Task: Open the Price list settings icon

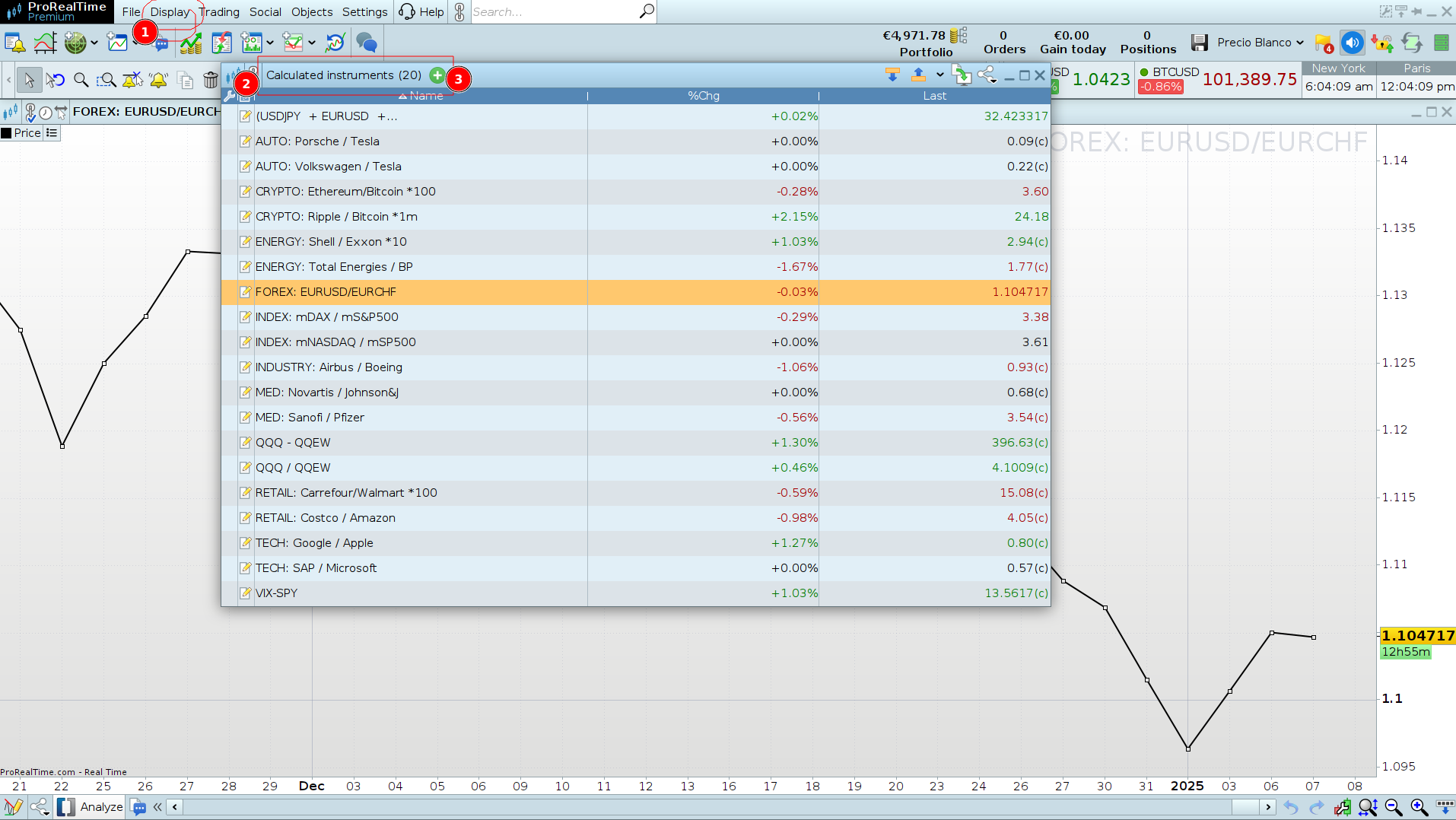Action: 52,133
